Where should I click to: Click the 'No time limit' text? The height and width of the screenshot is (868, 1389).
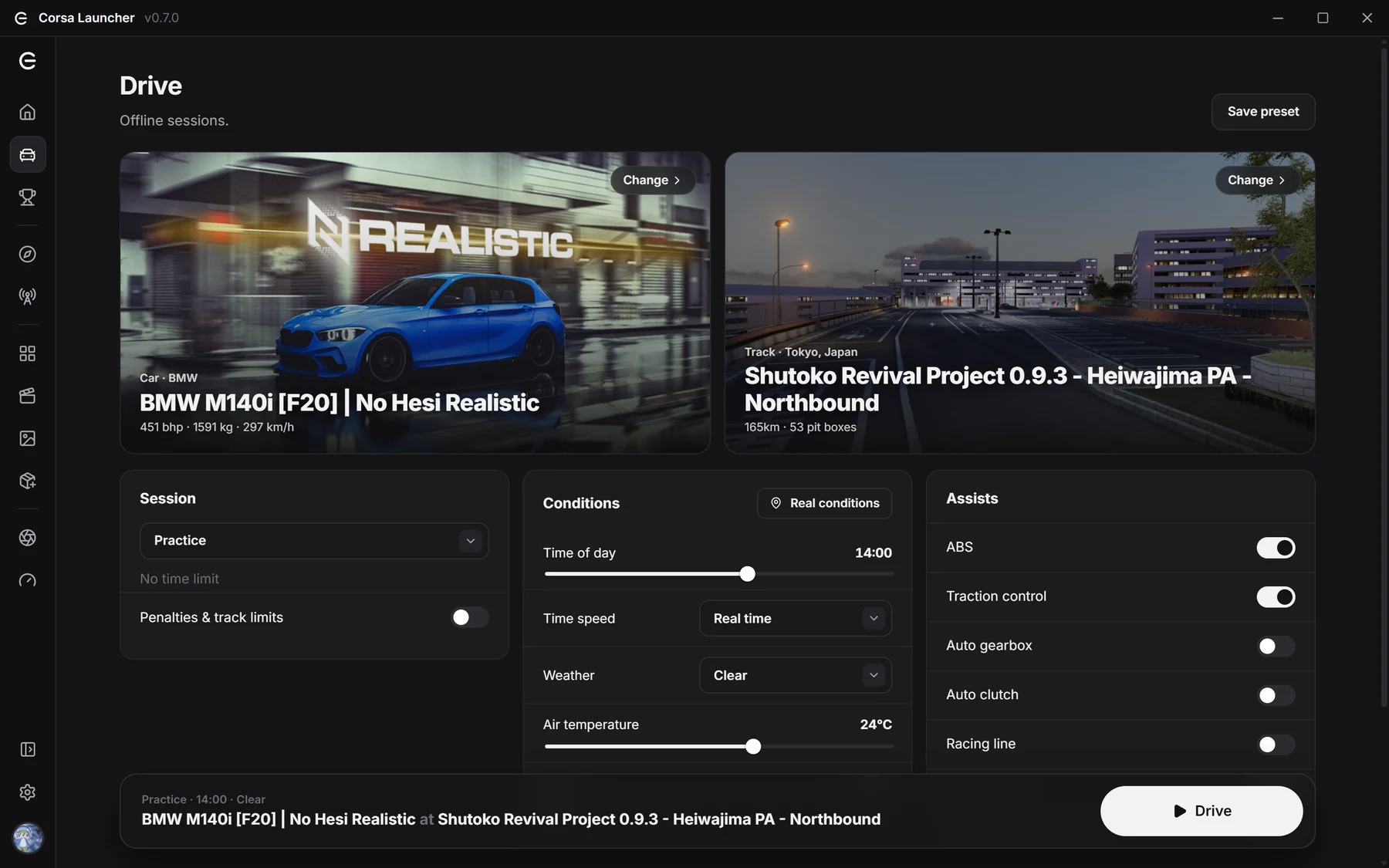pos(180,579)
